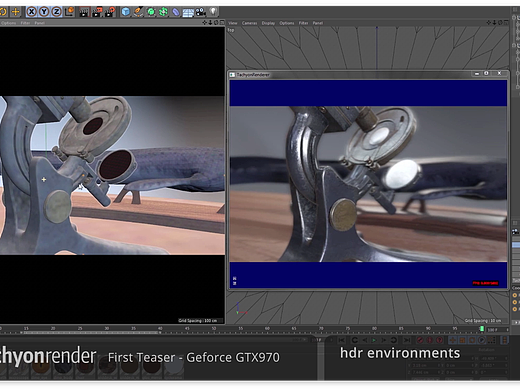Toggle Position keyframe recording

pyautogui.click(x=453, y=340)
